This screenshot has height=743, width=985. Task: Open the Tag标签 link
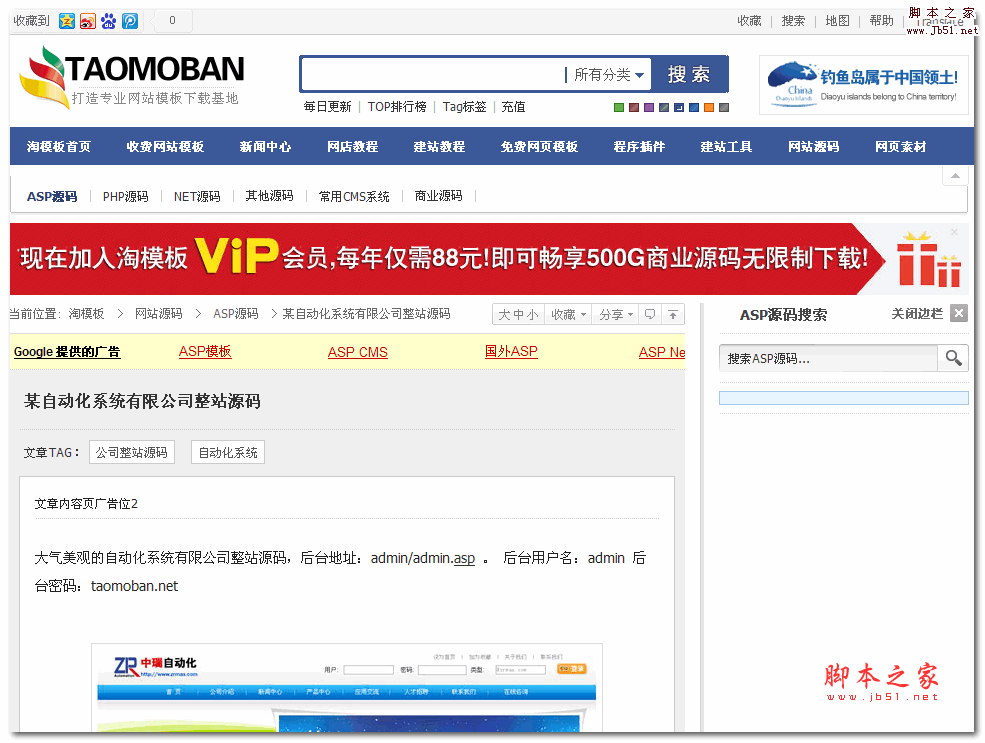click(x=464, y=107)
